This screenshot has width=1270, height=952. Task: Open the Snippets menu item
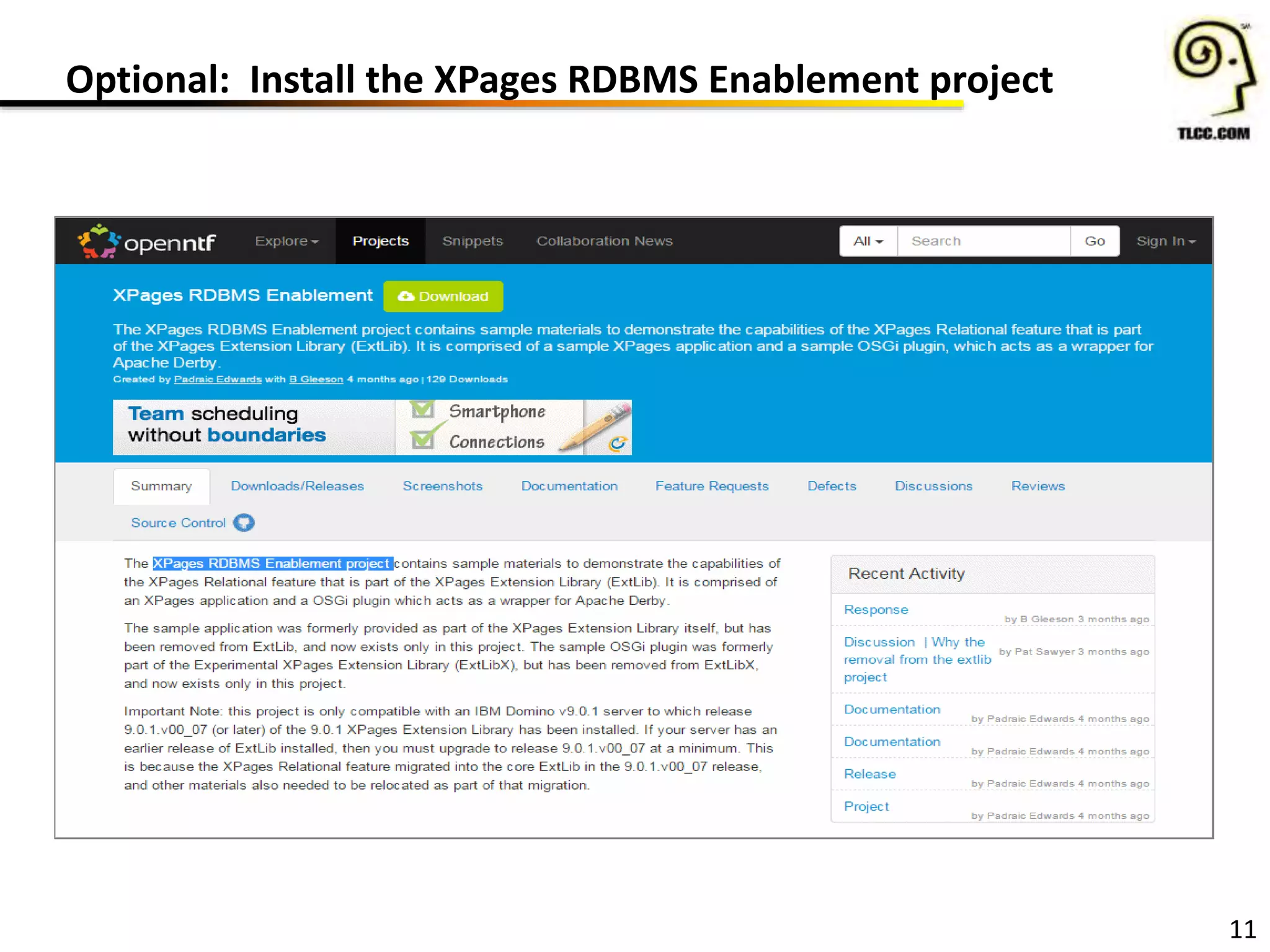tap(473, 241)
